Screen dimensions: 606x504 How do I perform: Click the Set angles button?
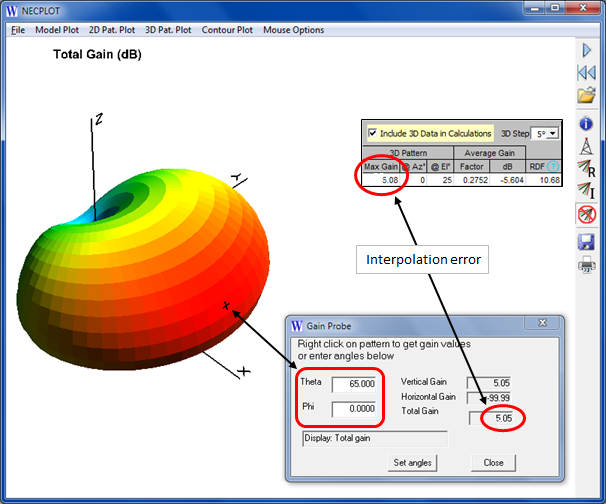tap(412, 463)
